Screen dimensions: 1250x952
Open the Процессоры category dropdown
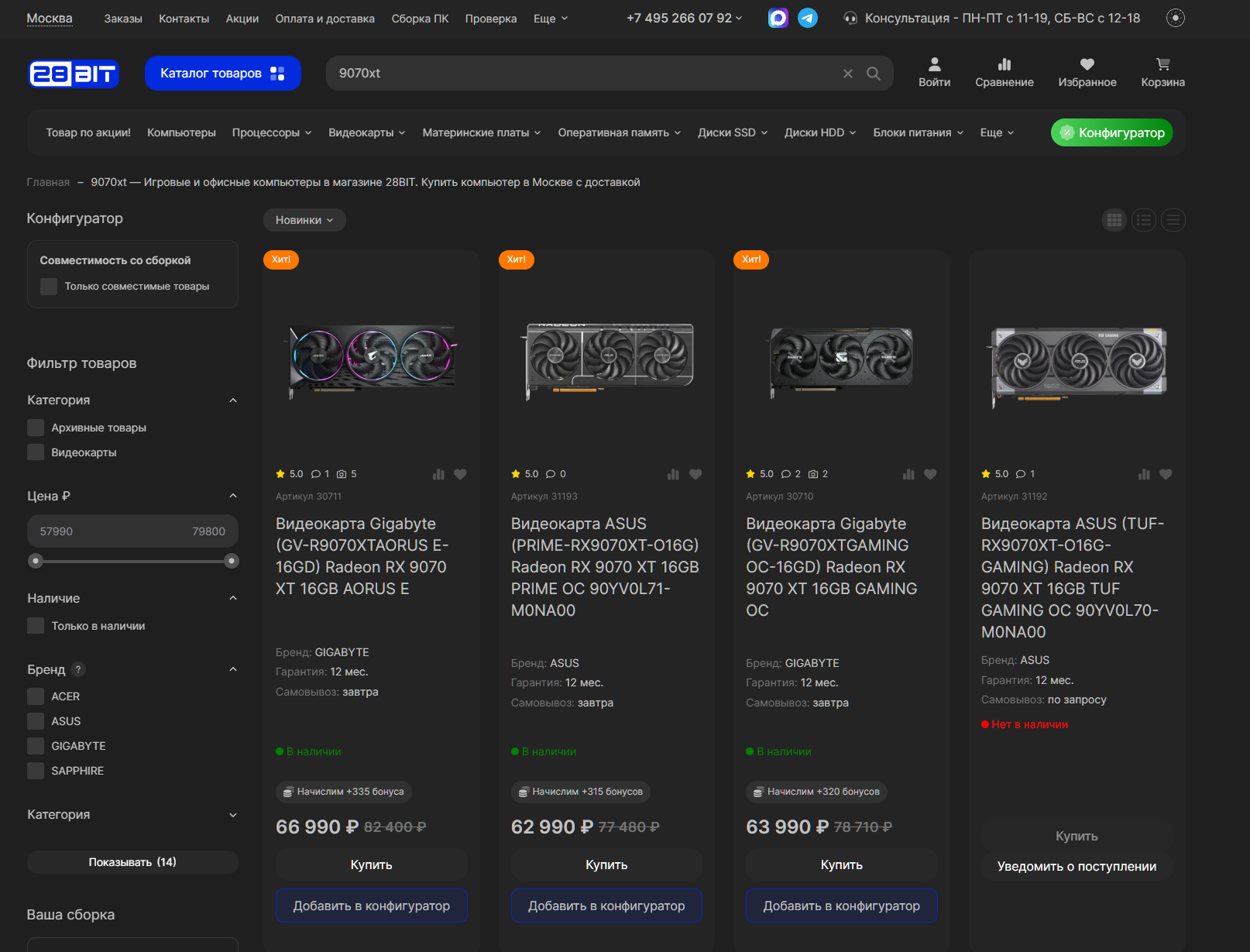pos(272,132)
